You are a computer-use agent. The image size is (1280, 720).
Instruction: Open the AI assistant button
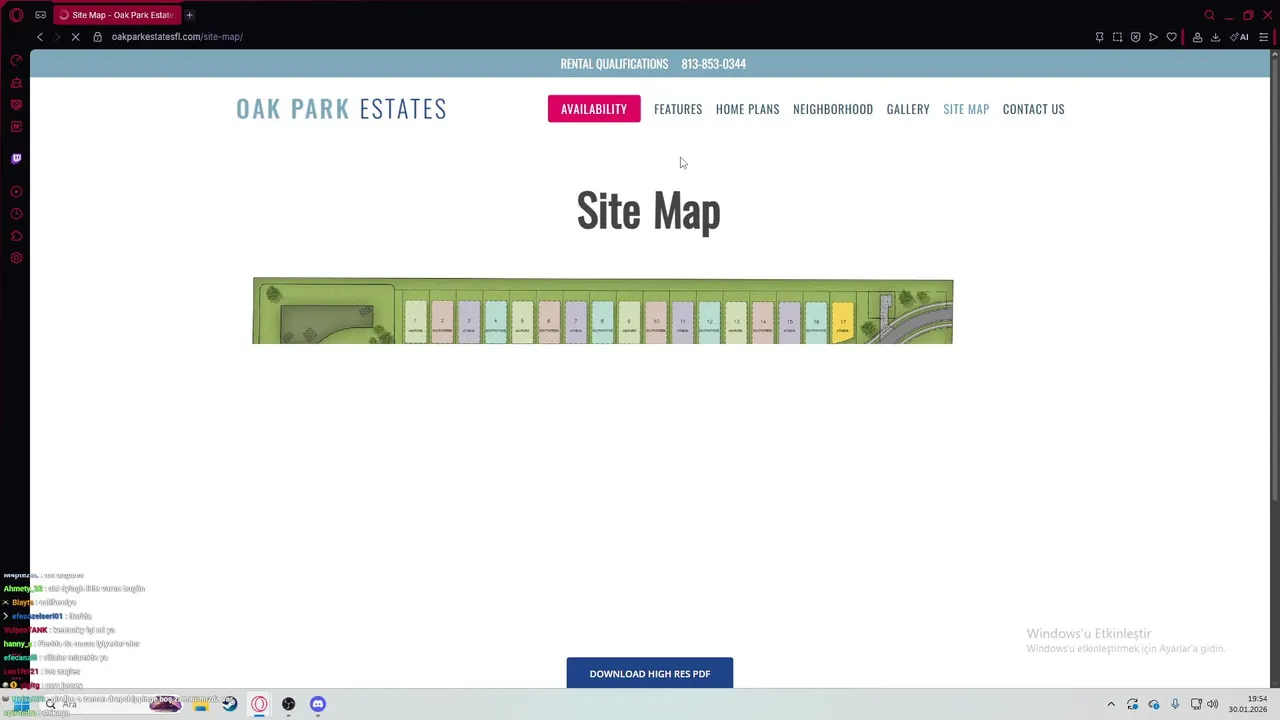click(x=1239, y=37)
